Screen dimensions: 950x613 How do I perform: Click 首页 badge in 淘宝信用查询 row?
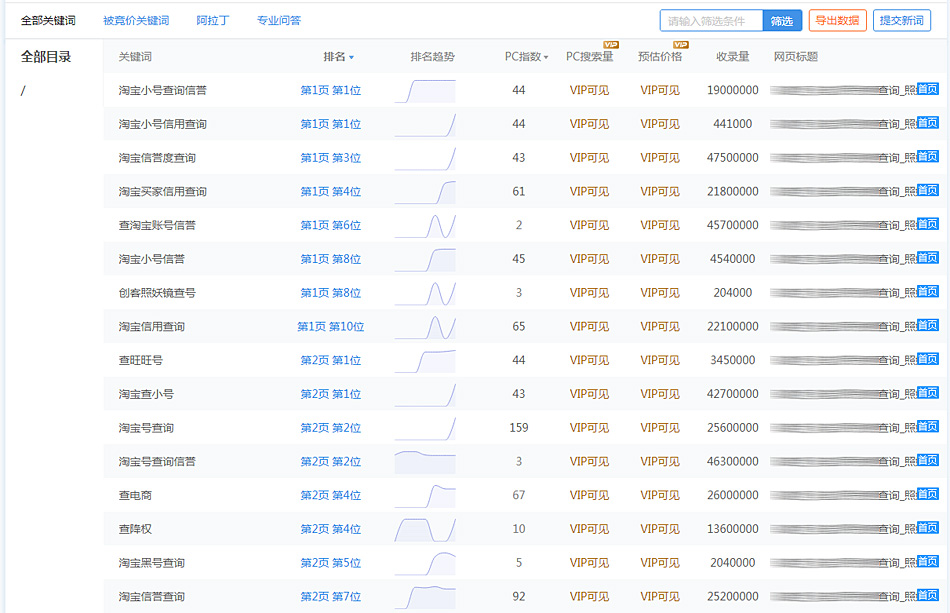(928, 325)
